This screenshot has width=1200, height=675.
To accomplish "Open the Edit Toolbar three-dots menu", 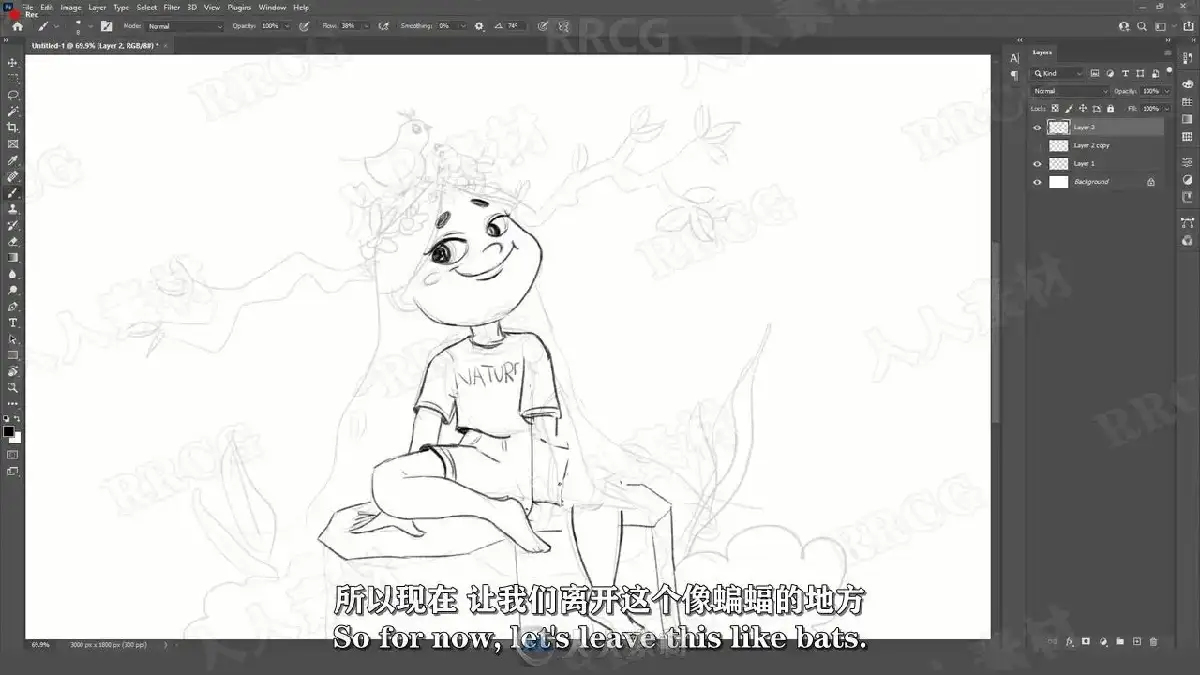I will (13, 403).
